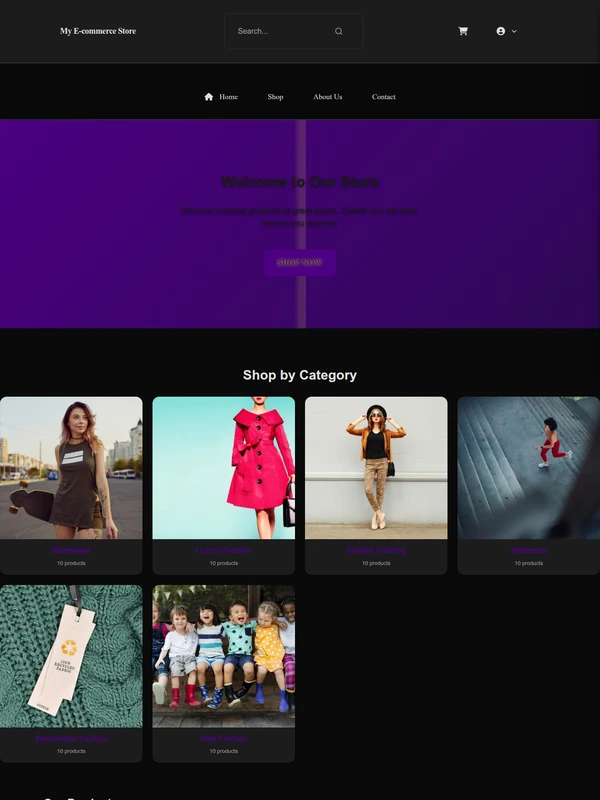Click the Luxury Fashion category title
Image resolution: width=600 pixels, height=800 pixels.
point(223,550)
